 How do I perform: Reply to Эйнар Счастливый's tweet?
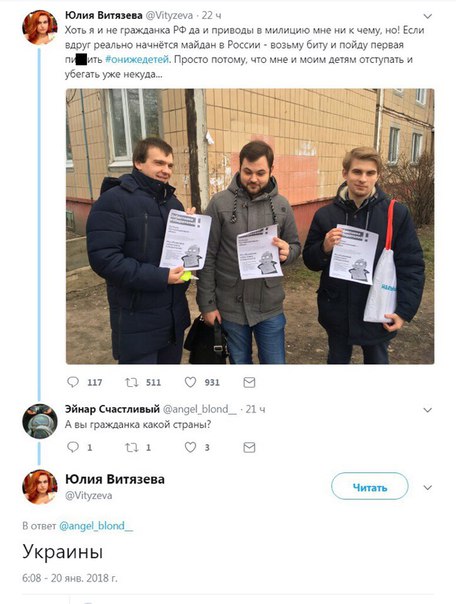tap(73, 447)
